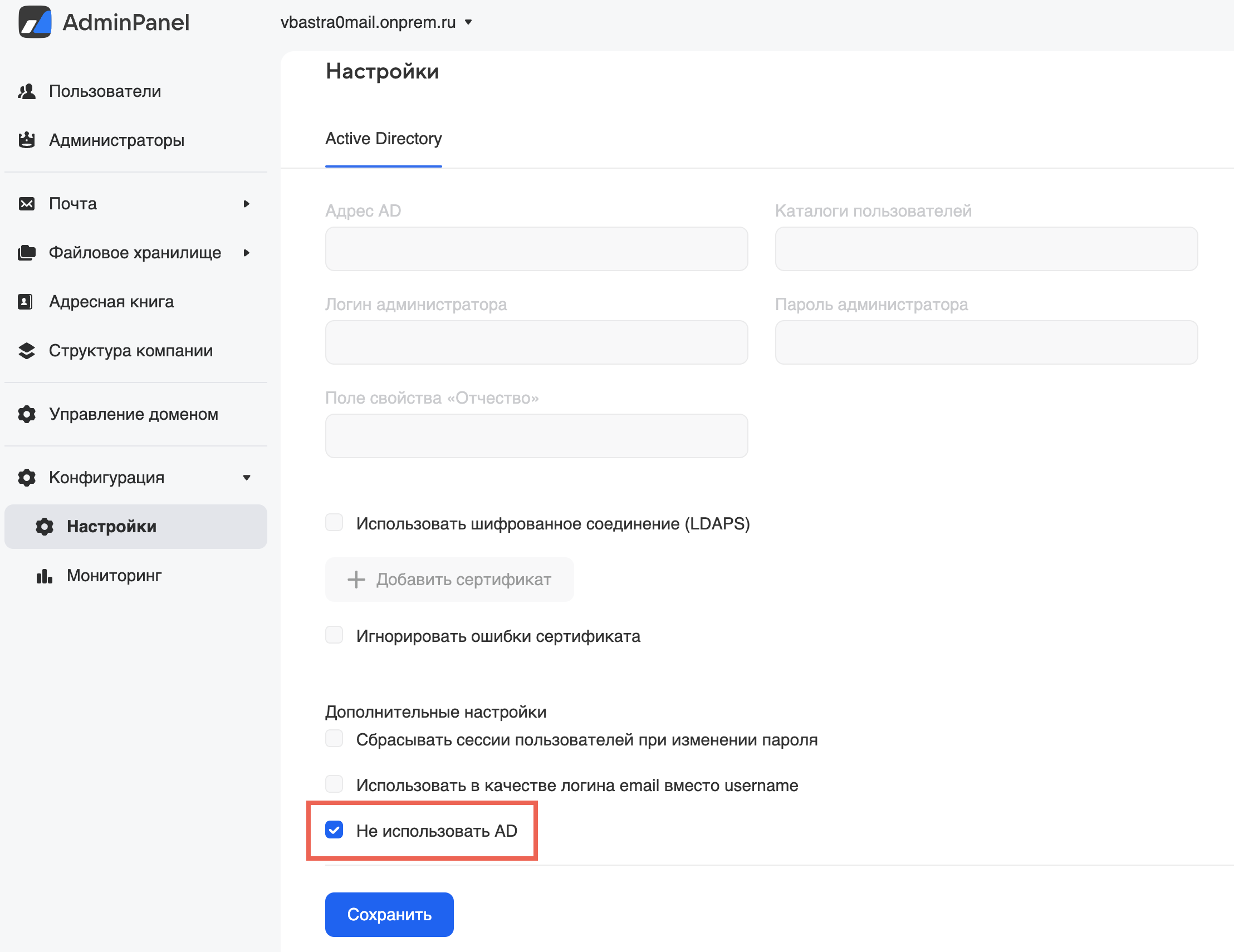Toggle Игнорировать ошибки сертификата checkbox
The image size is (1234, 952).
click(x=334, y=635)
